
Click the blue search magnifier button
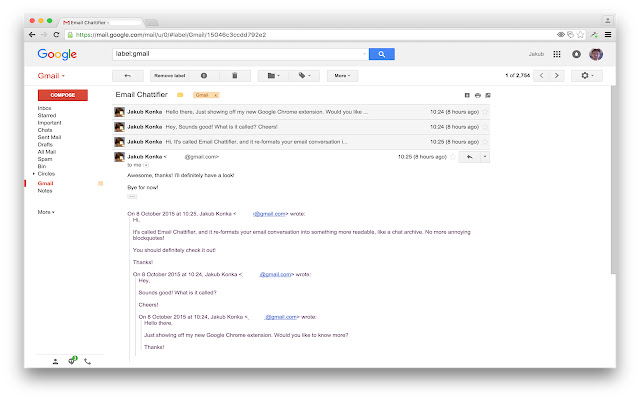coord(382,54)
